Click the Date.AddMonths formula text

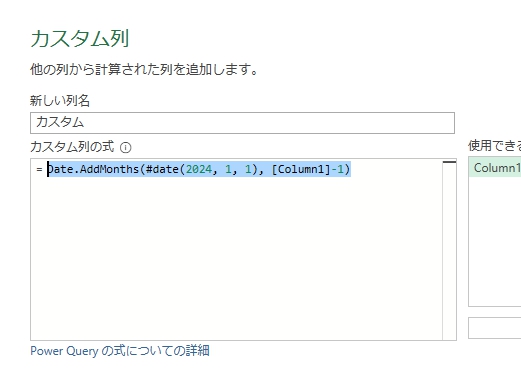click(x=199, y=169)
